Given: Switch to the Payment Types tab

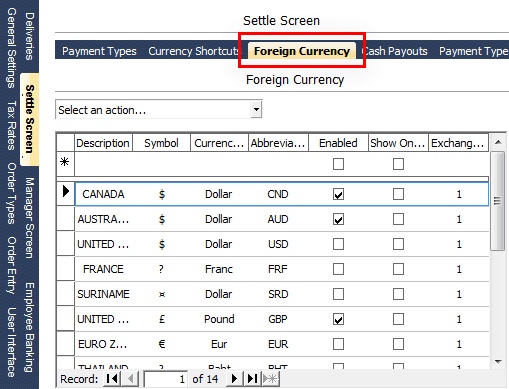Looking at the screenshot, I should 99,51.
